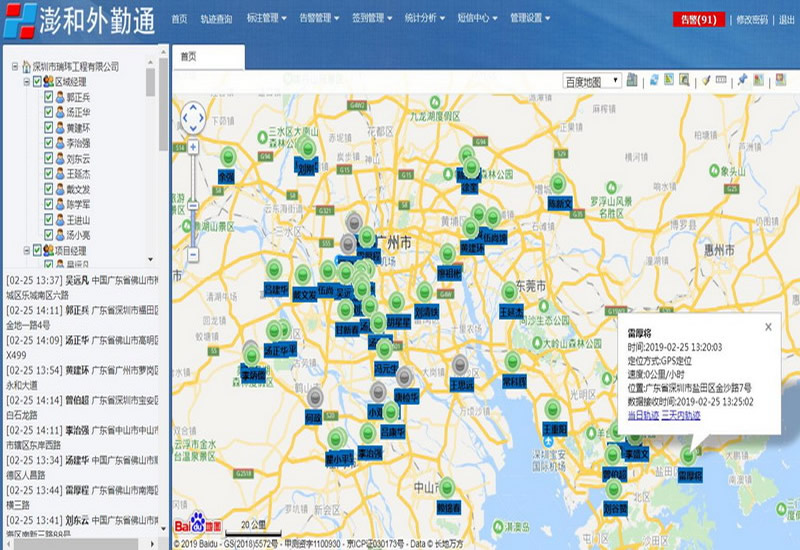
Task: Click the 余强 green location marker
Action: click(228, 157)
